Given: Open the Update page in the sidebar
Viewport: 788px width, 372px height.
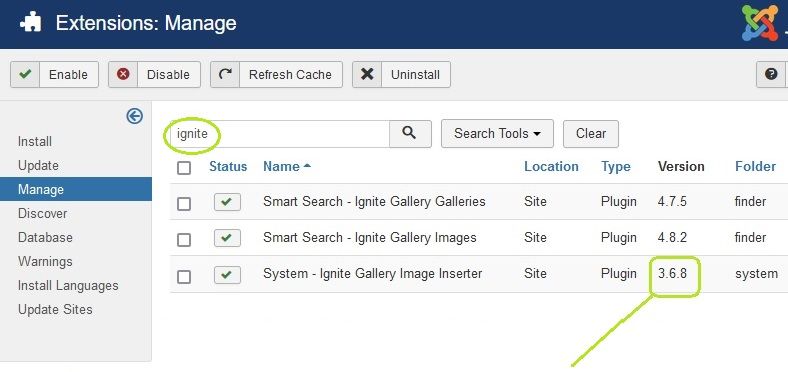Looking at the screenshot, I should [x=38, y=165].
